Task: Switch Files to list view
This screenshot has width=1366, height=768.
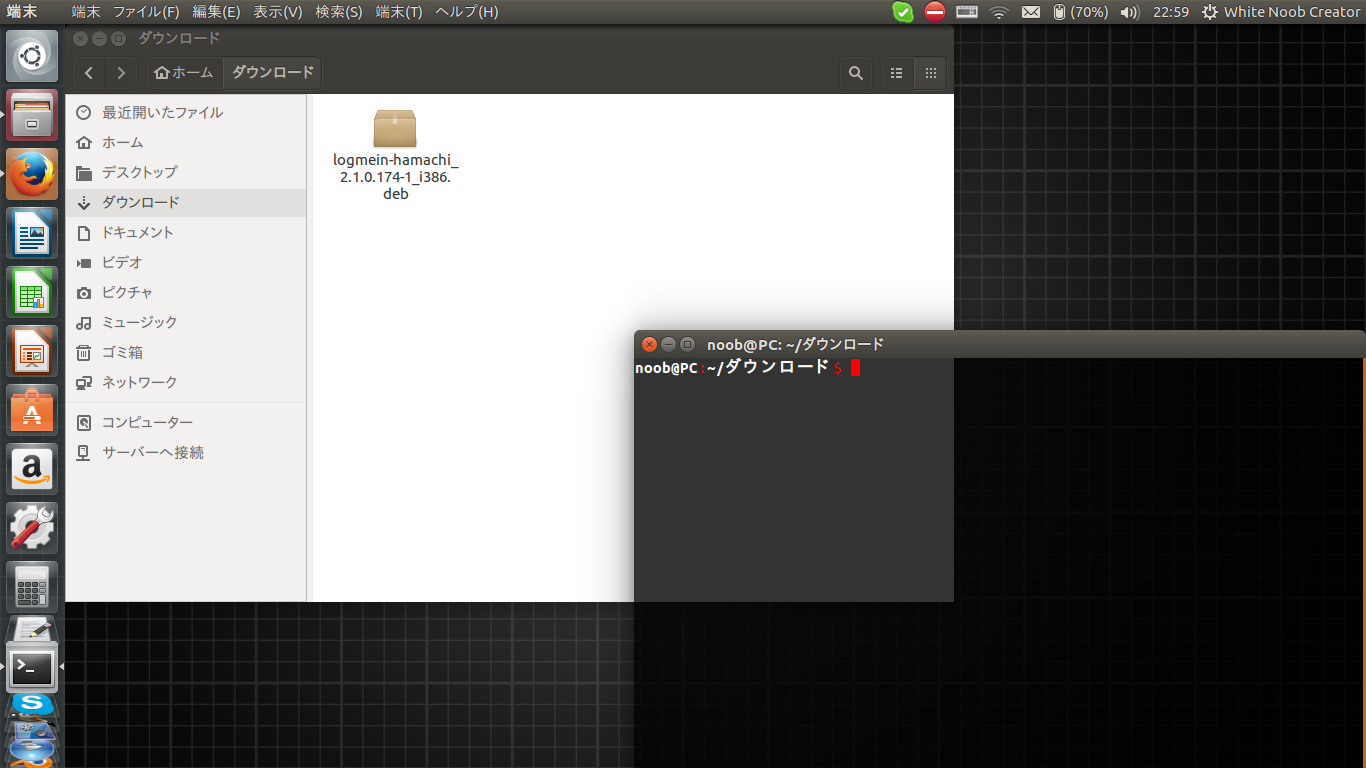Action: point(897,73)
